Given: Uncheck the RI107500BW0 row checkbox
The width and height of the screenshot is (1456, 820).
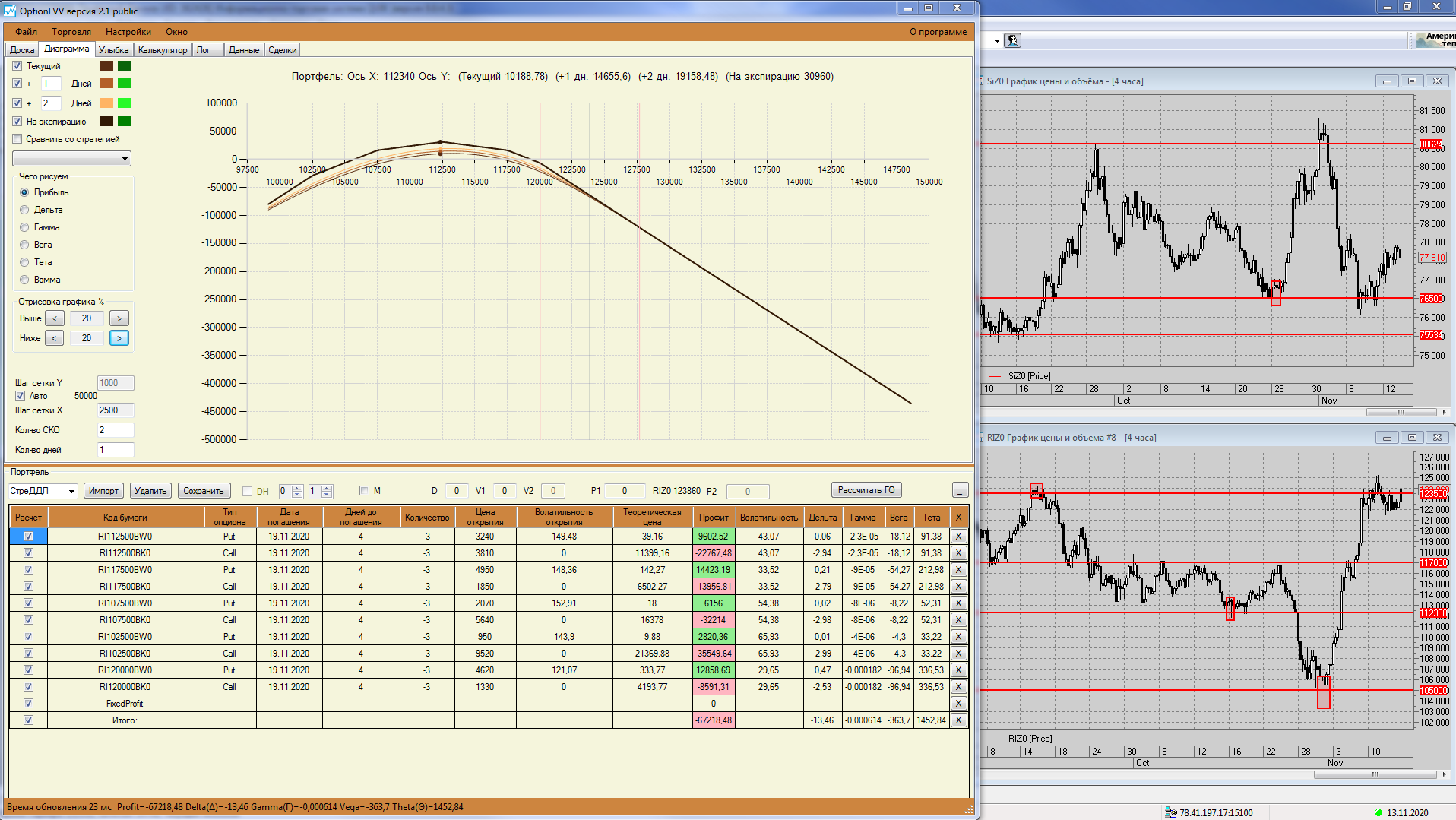Looking at the screenshot, I should [28, 603].
